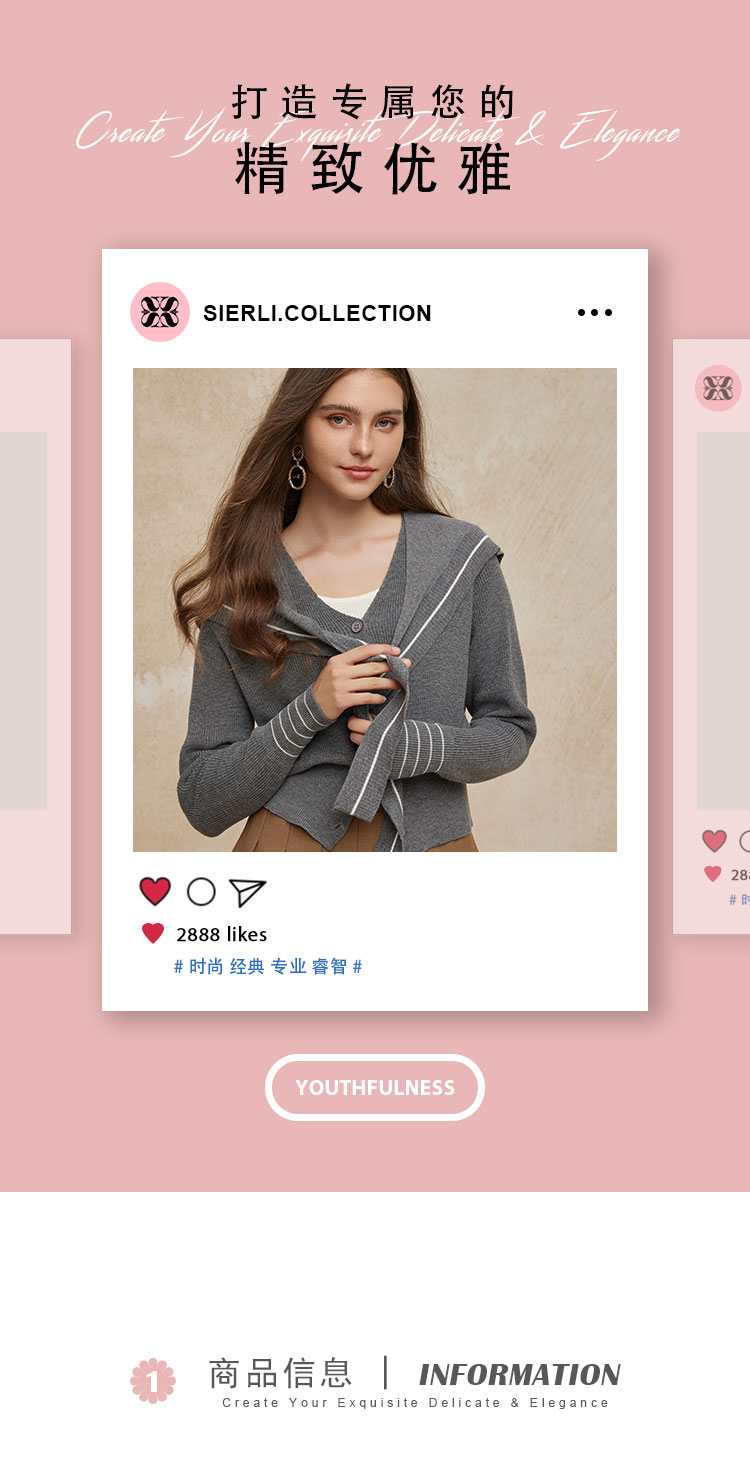Screen dimensions: 750x1461
Task: Click the SIERLI.COLLECTION profile avatar logo
Action: [x=160, y=312]
